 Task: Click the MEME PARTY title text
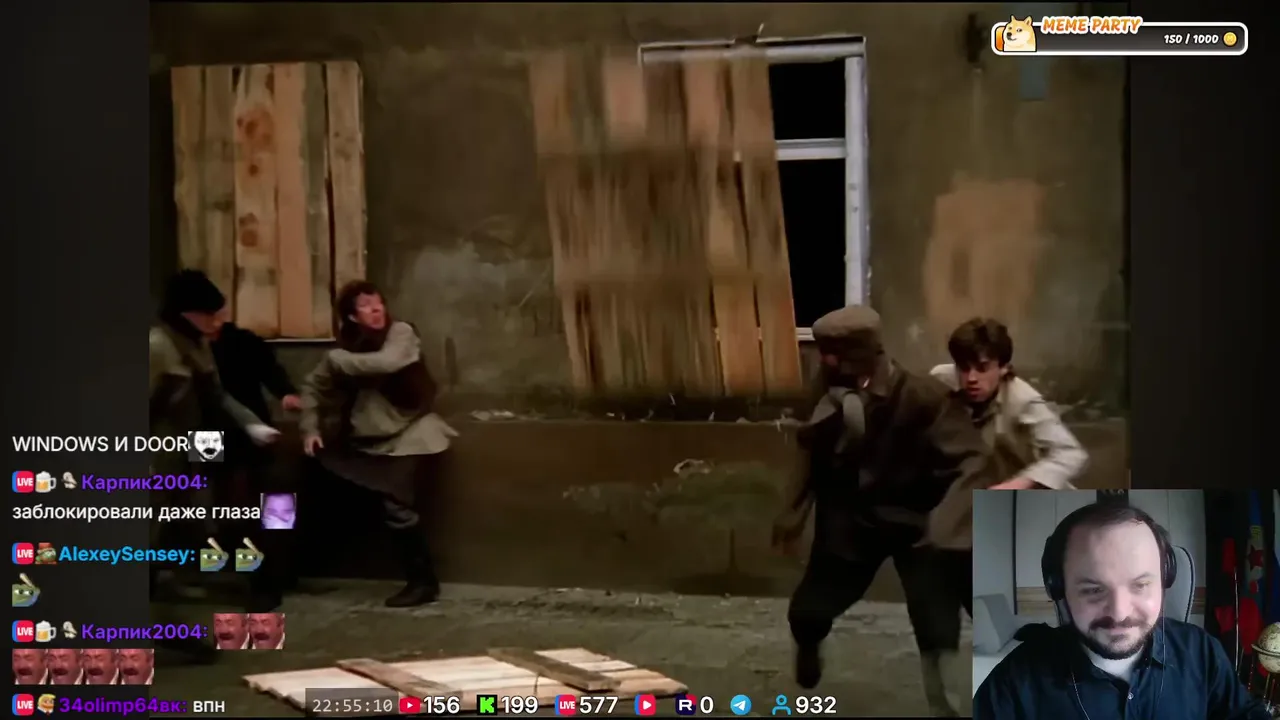(1091, 25)
